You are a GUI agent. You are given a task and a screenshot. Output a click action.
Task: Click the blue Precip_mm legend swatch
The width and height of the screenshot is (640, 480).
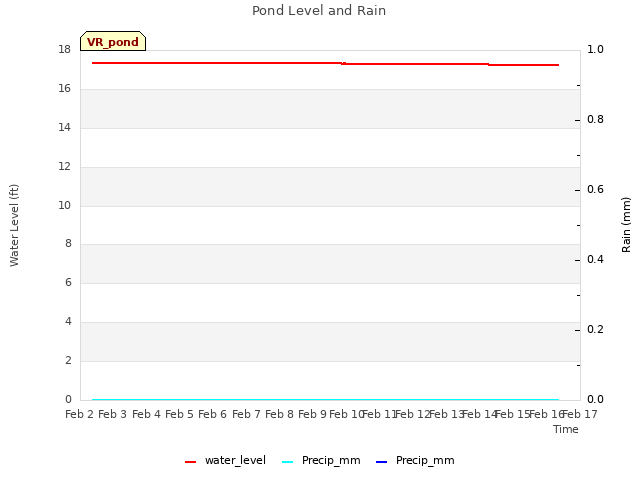[x=381, y=462]
